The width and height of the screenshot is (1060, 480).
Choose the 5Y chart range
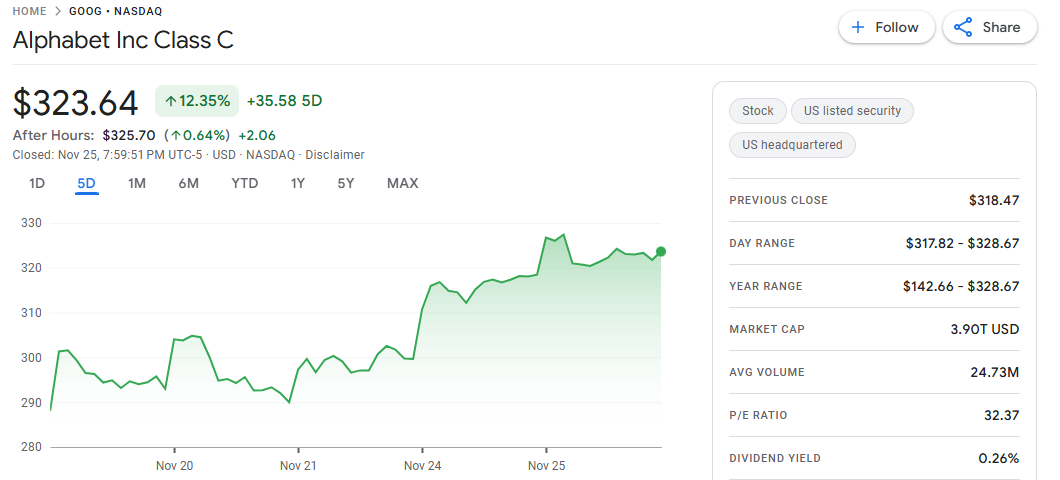click(346, 183)
